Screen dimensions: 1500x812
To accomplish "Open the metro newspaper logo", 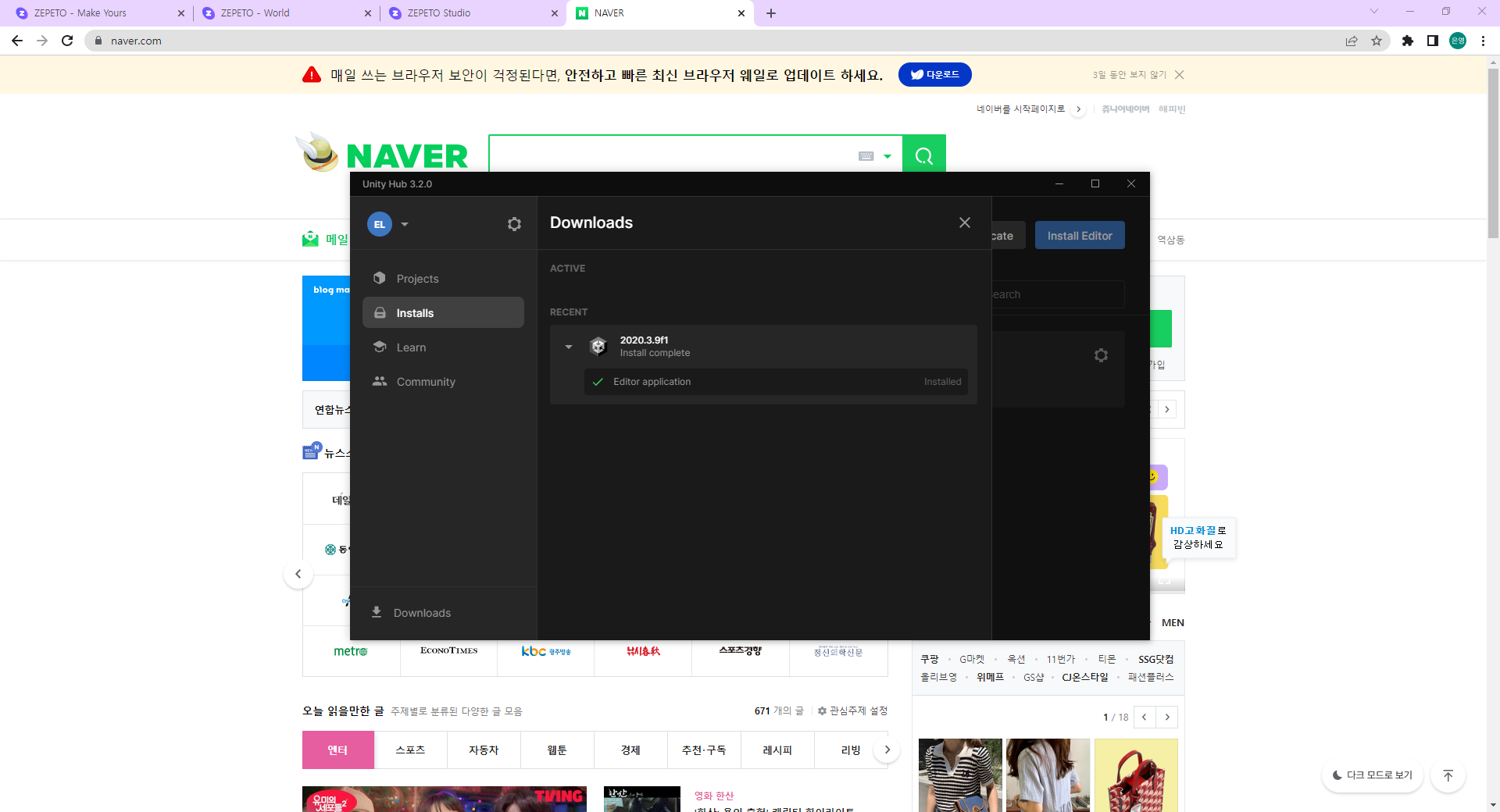I will (351, 651).
